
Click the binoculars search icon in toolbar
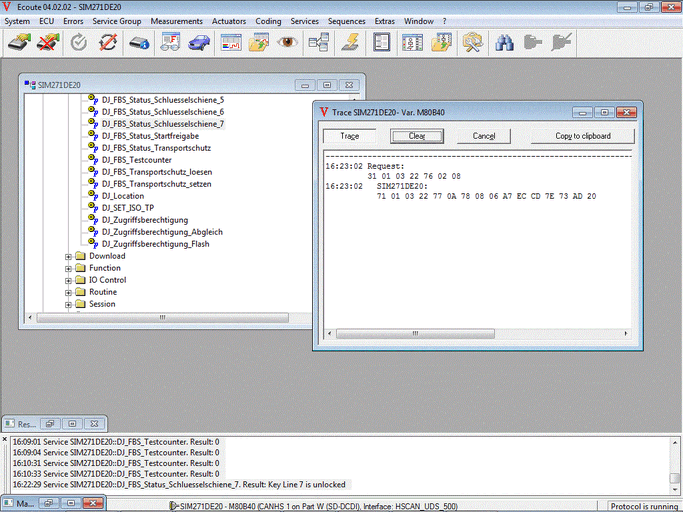pyautogui.click(x=504, y=43)
